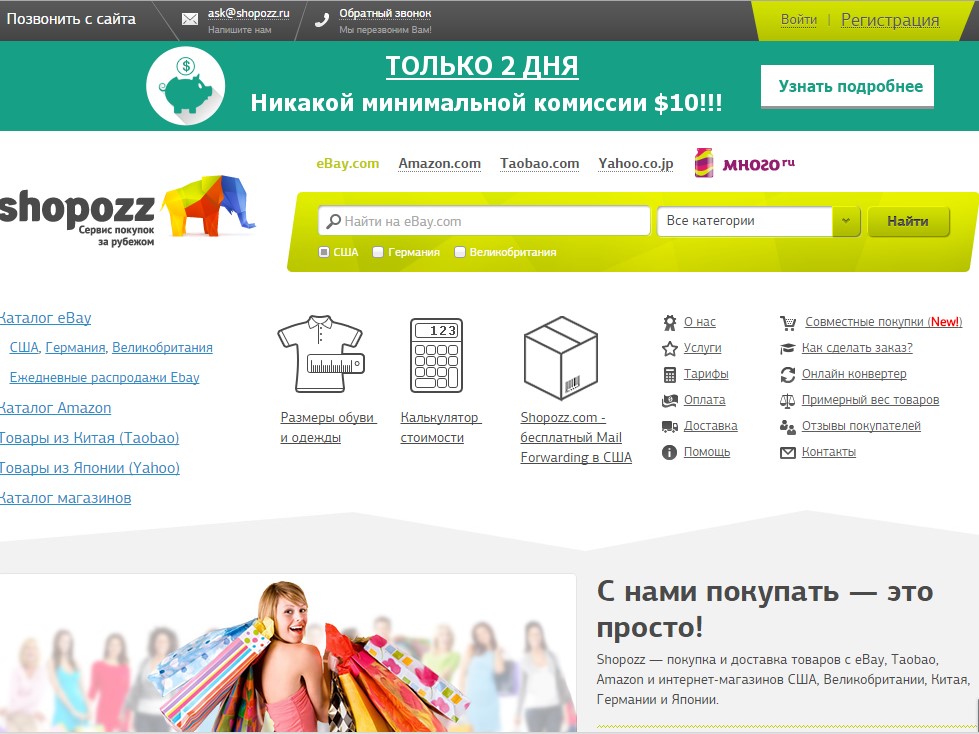
Task: Open Ежедневные распродажи Ebay link
Action: [x=104, y=378]
